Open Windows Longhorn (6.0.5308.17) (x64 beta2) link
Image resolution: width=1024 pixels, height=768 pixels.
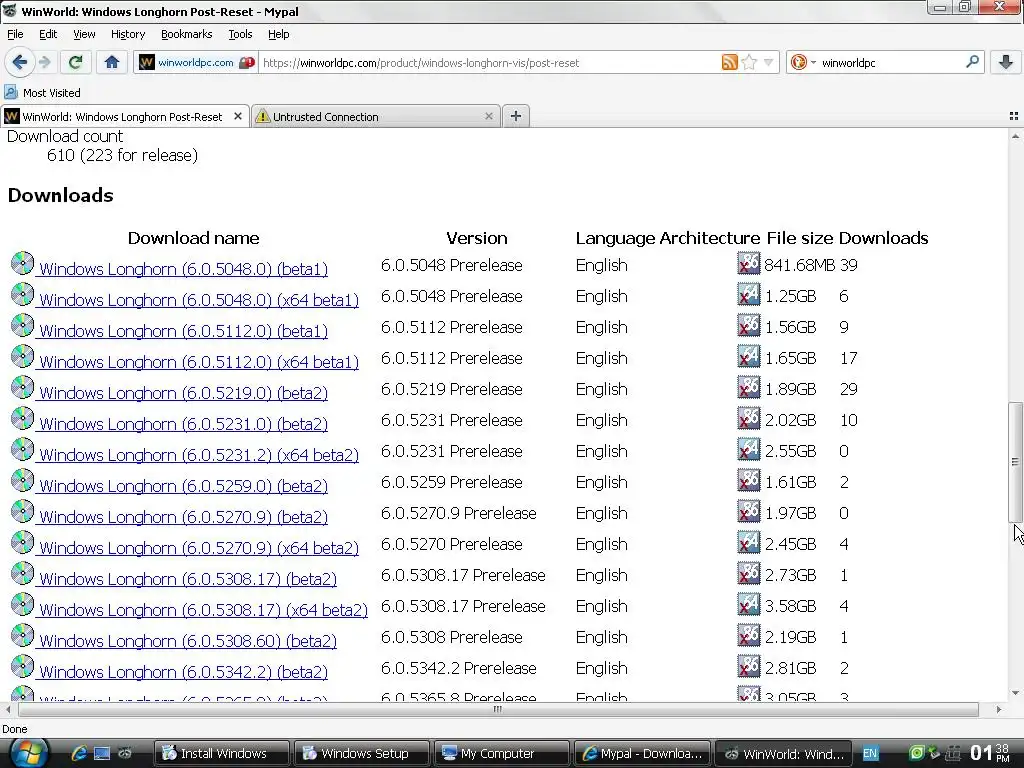click(203, 610)
